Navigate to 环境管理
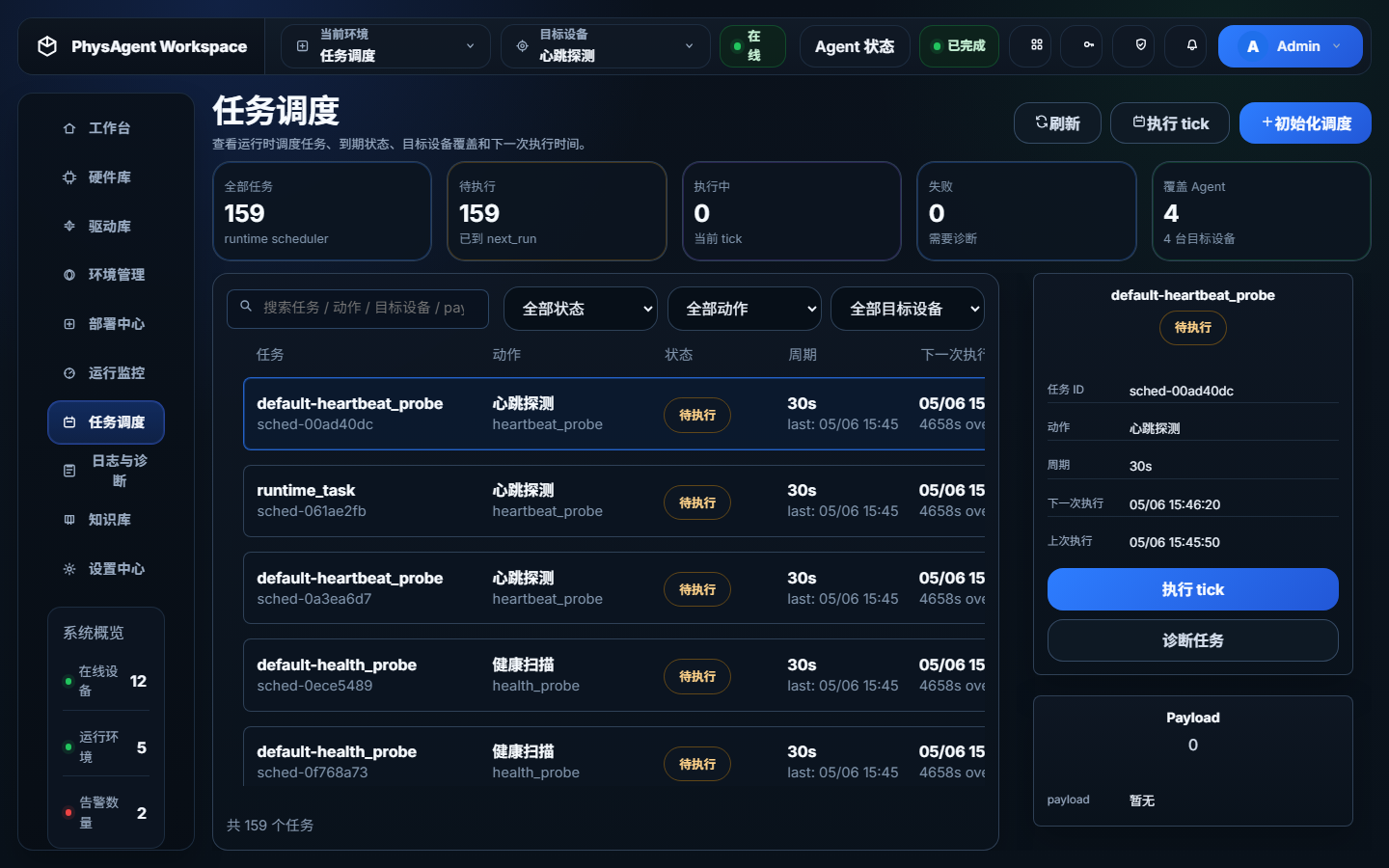Image resolution: width=1389 pixels, height=868 pixels. (106, 275)
